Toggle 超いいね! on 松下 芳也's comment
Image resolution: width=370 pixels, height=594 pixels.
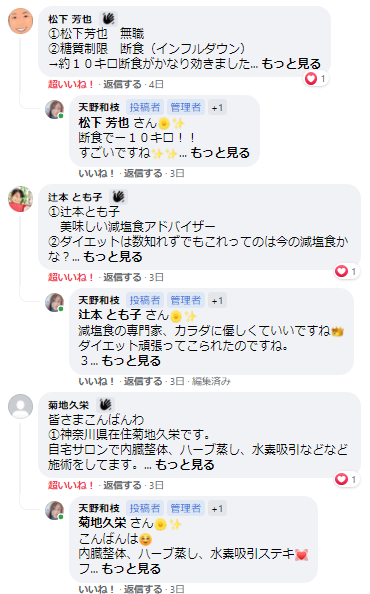71,84
